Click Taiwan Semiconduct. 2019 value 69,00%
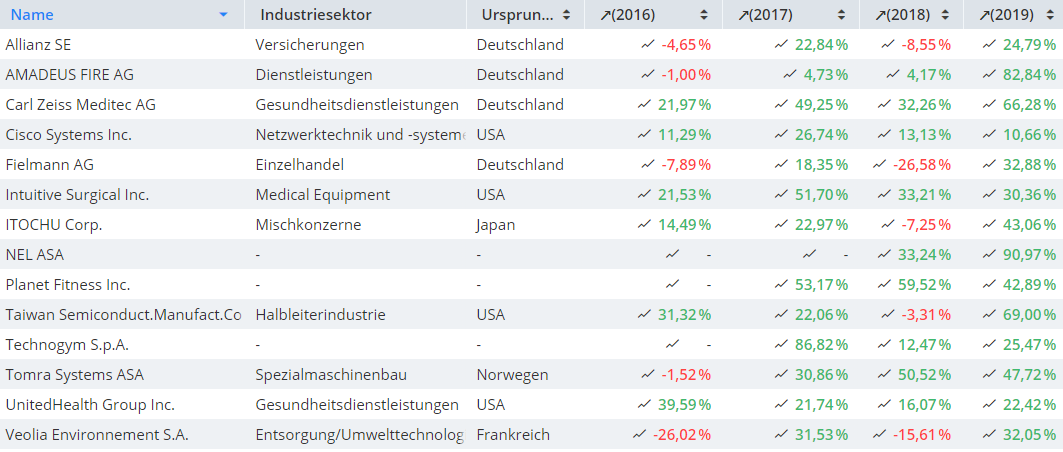The height and width of the screenshot is (452, 1063). coord(1029,315)
